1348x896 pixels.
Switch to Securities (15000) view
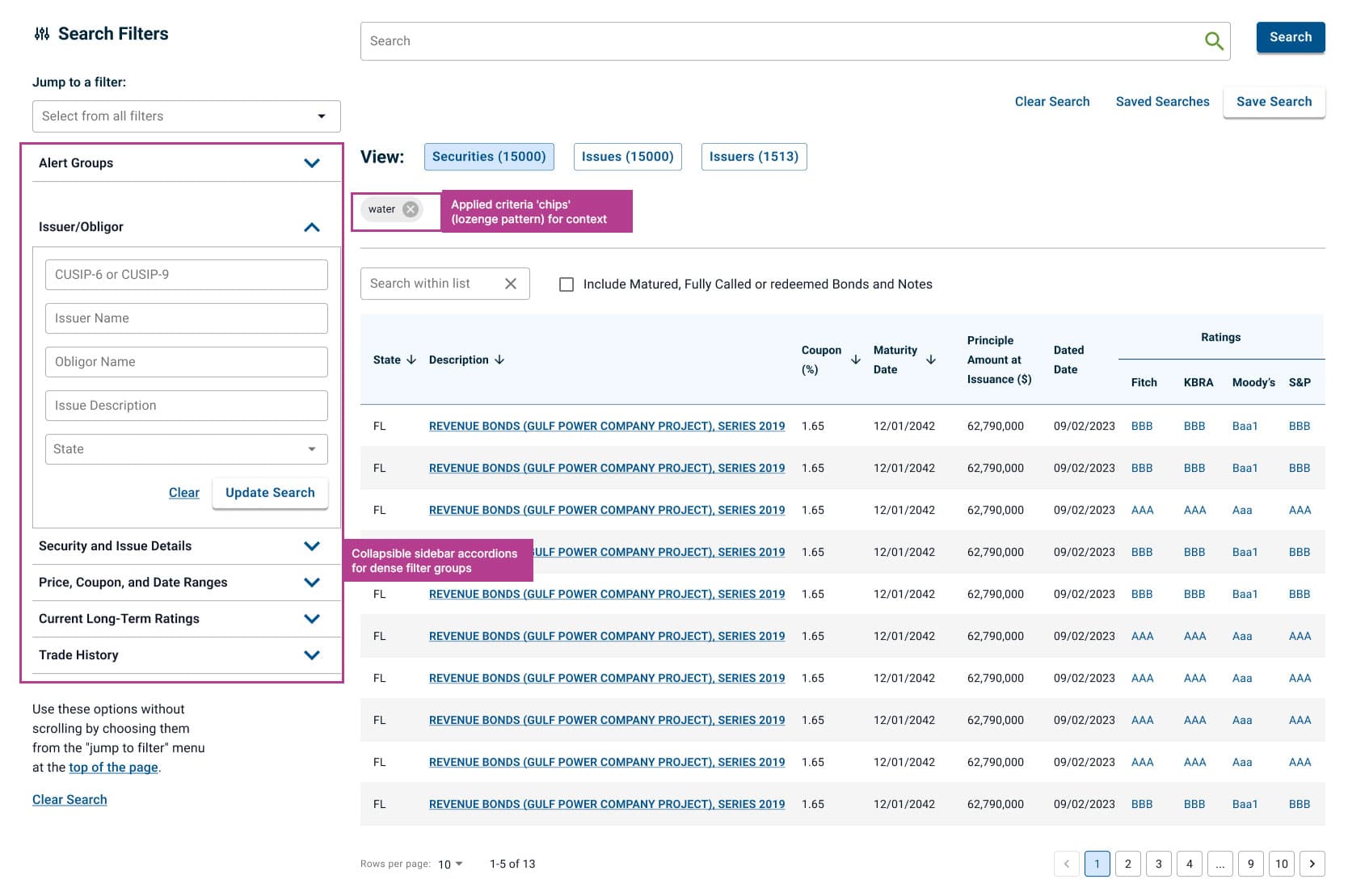(x=489, y=157)
